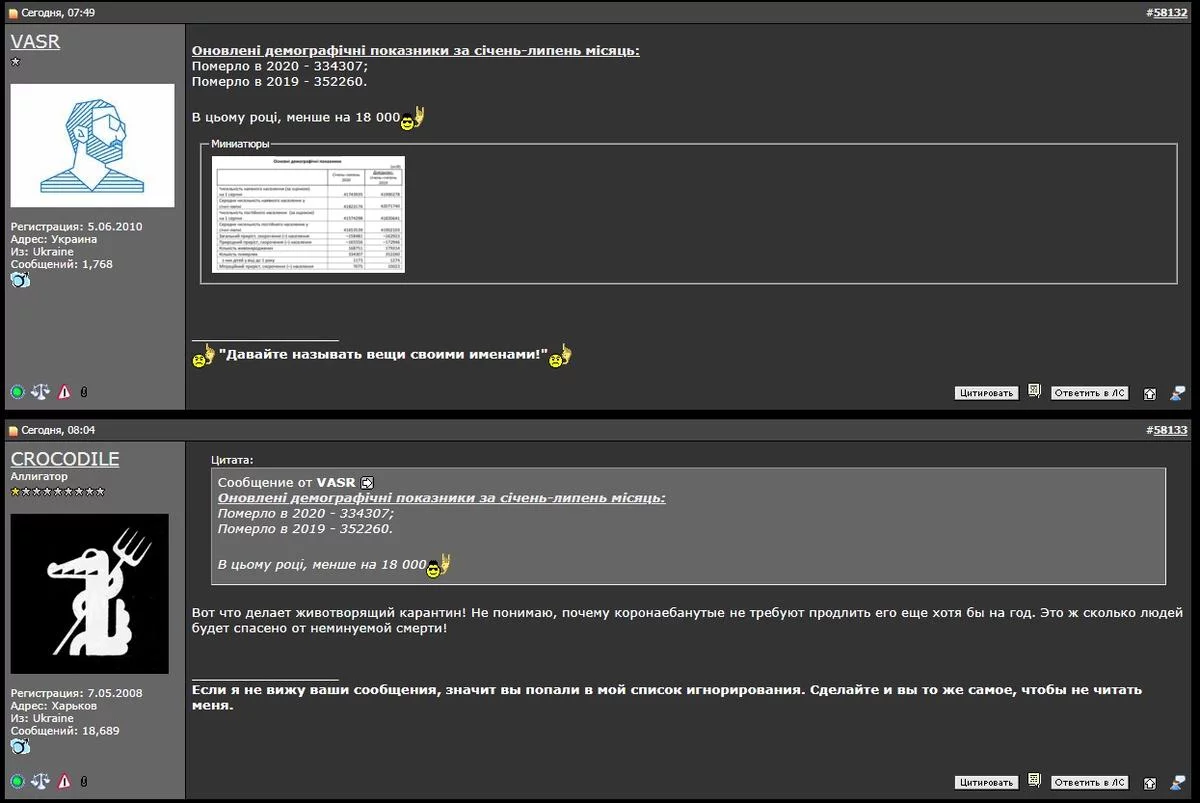The image size is (1200, 803).
Task: Click Ответить в ЛС on VASR's post
Action: tap(1090, 393)
